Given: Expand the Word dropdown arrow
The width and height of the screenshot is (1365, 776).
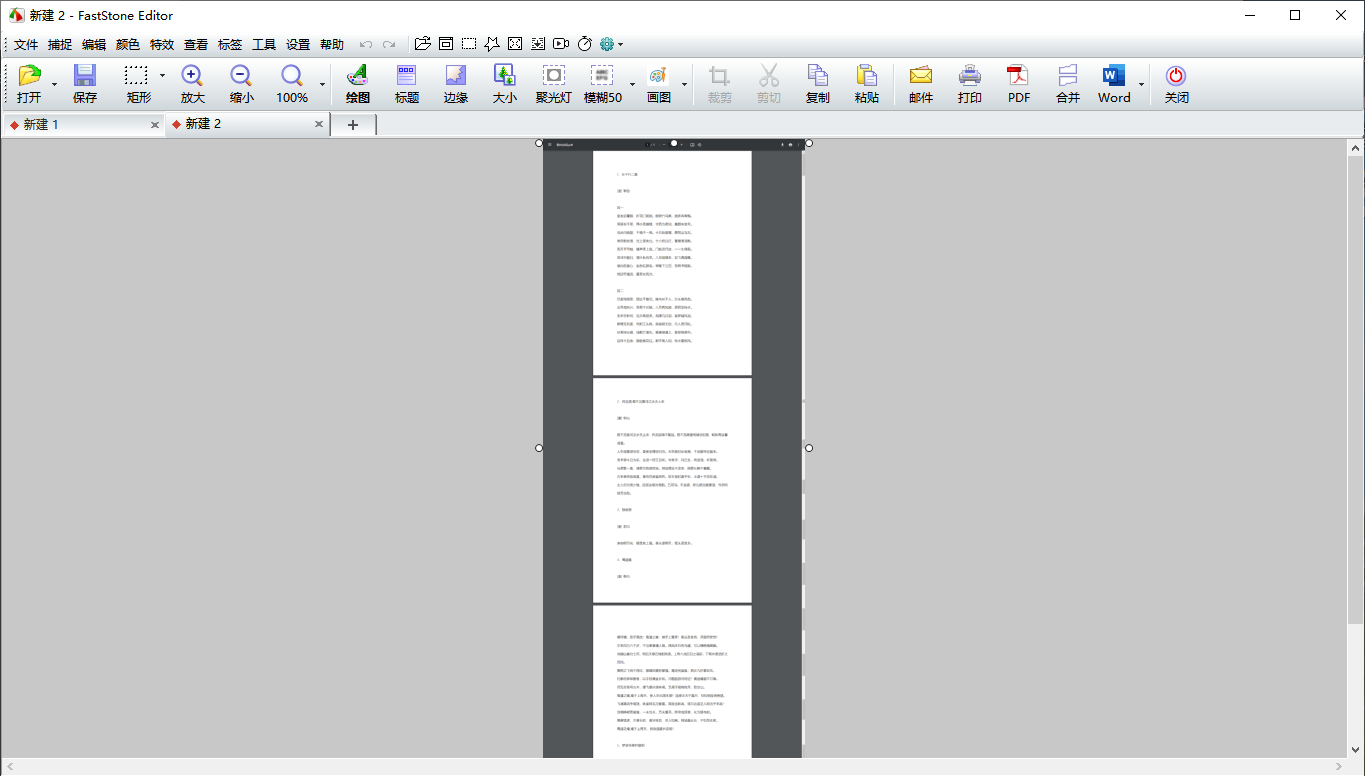Looking at the screenshot, I should pyautogui.click(x=1141, y=85).
